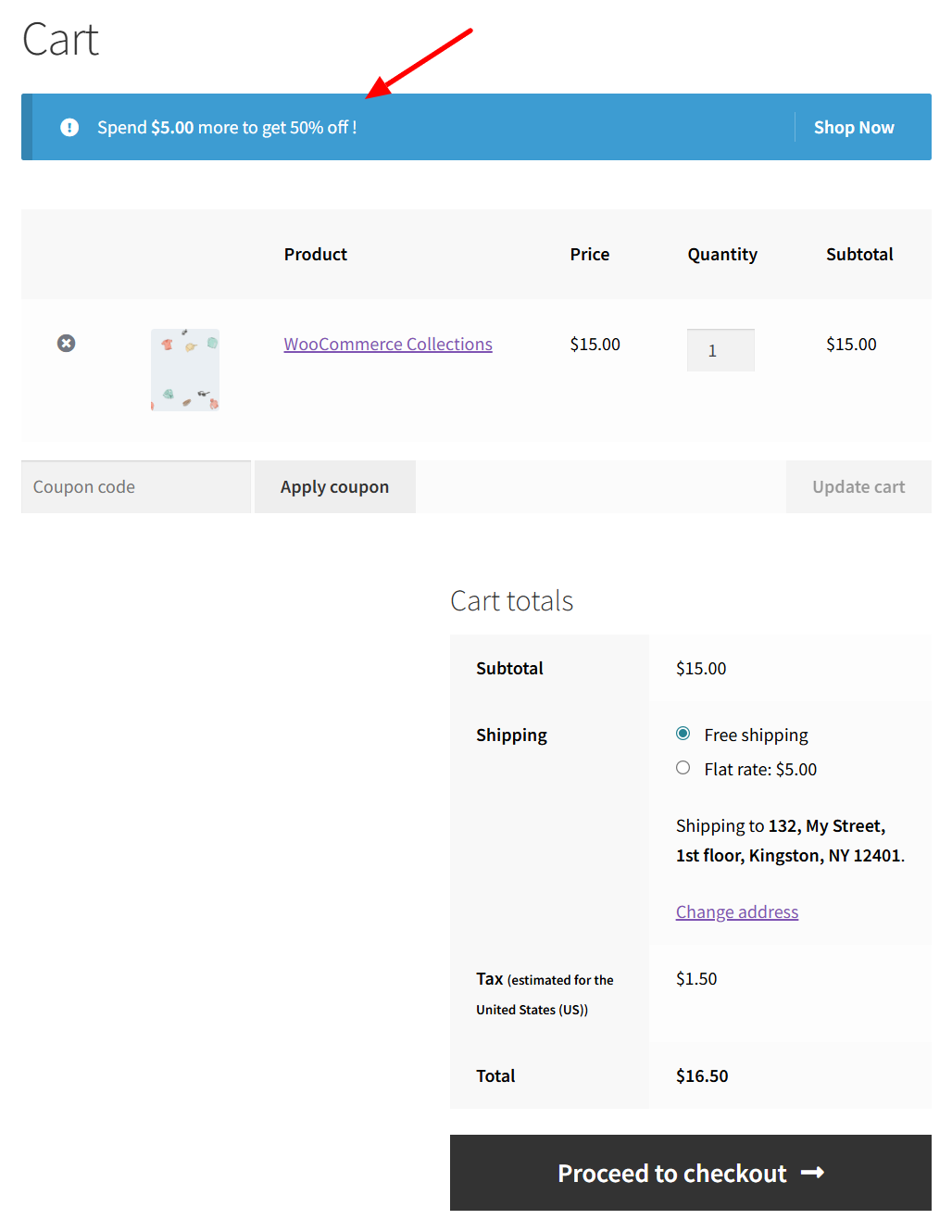The height and width of the screenshot is (1232, 952).
Task: Click the info icon in the blue notice
Action: pos(69,127)
